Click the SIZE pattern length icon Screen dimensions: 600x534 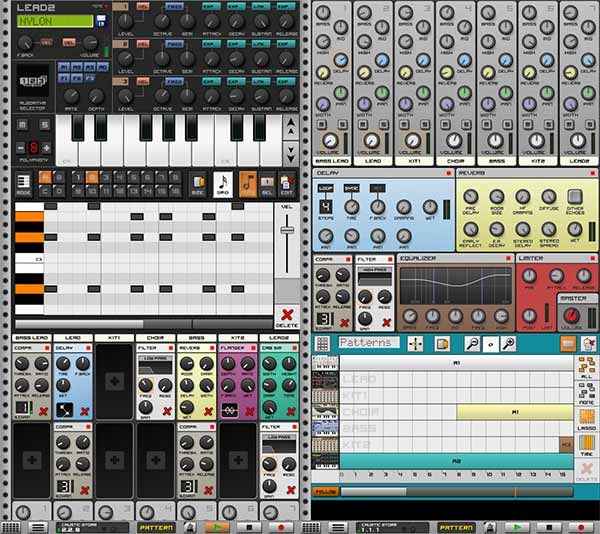tap(198, 184)
